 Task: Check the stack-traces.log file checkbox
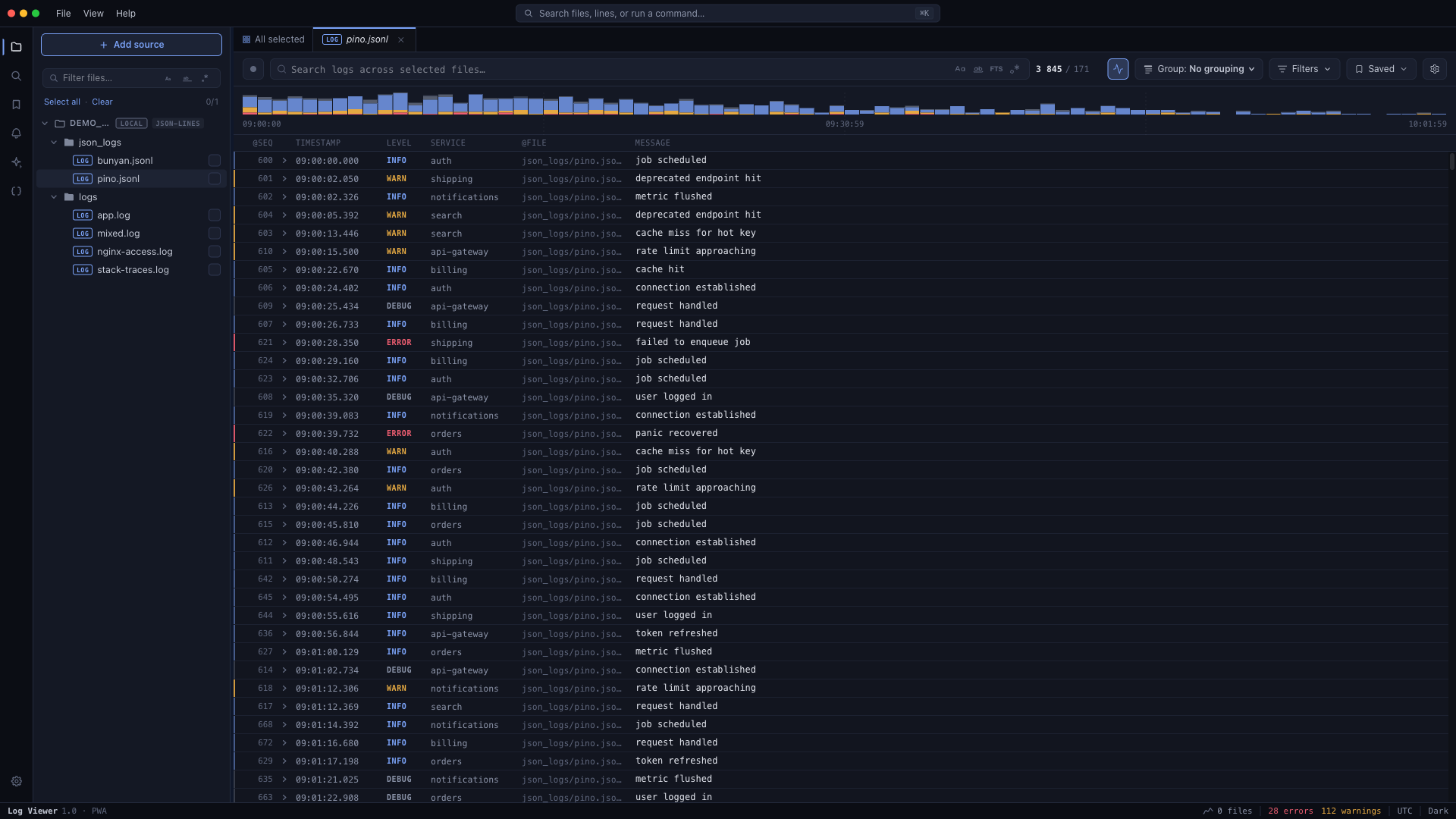[x=215, y=270]
